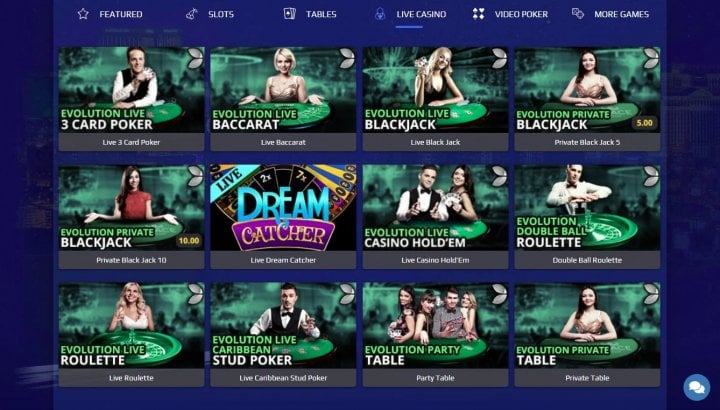Open the Live Baccarat game thumbnail
The width and height of the screenshot is (720, 410).
[283, 90]
